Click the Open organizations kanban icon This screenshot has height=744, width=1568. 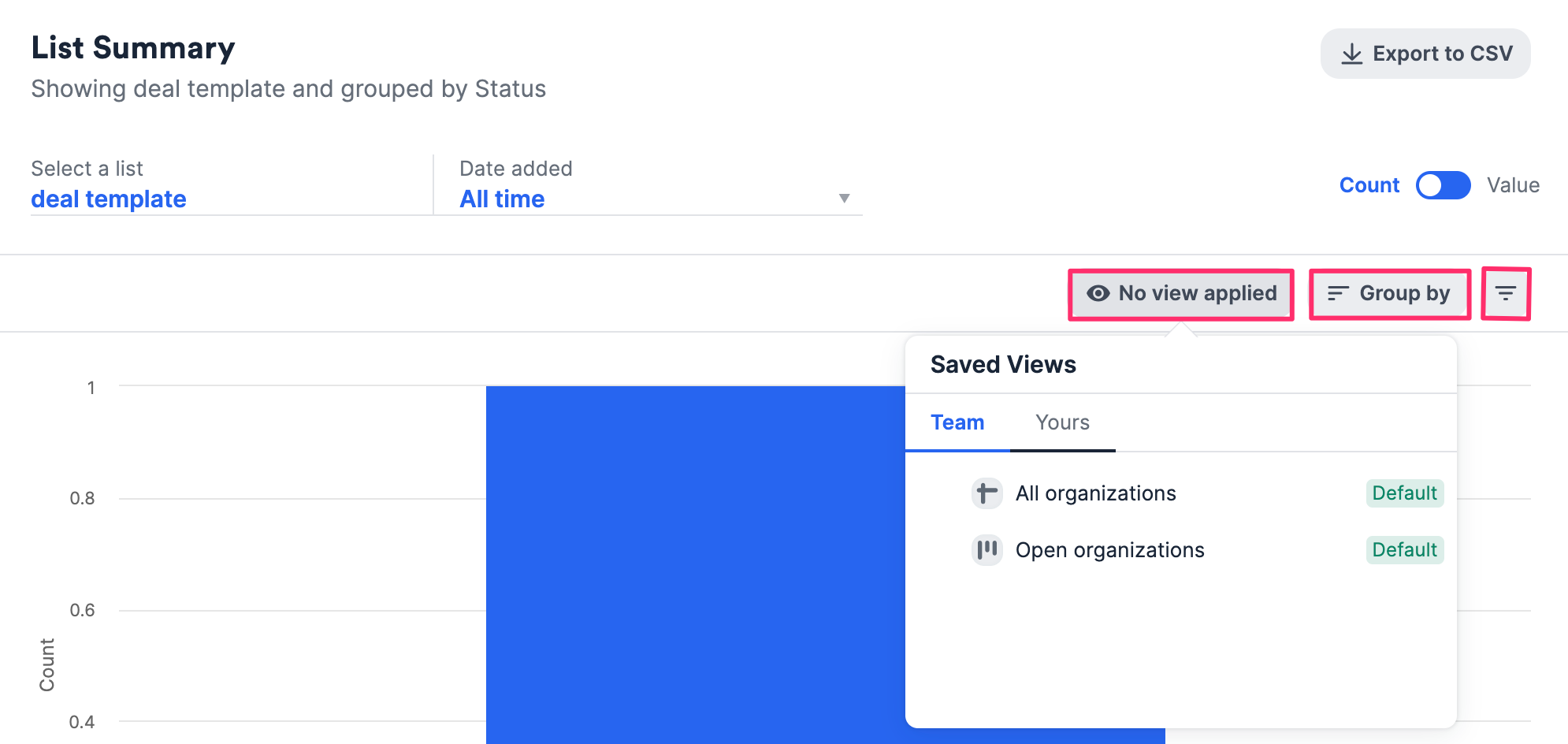tap(987, 549)
